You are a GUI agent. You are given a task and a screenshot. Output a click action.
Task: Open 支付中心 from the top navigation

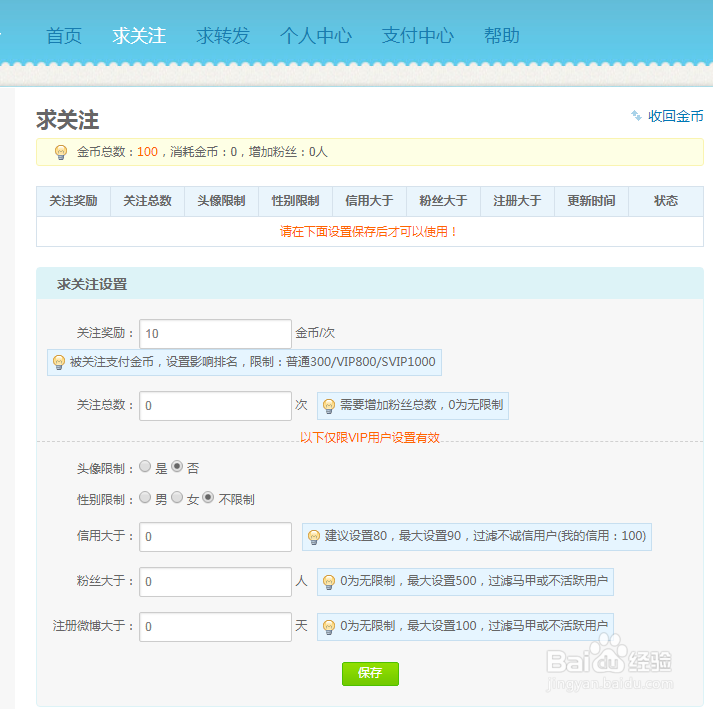pos(418,36)
